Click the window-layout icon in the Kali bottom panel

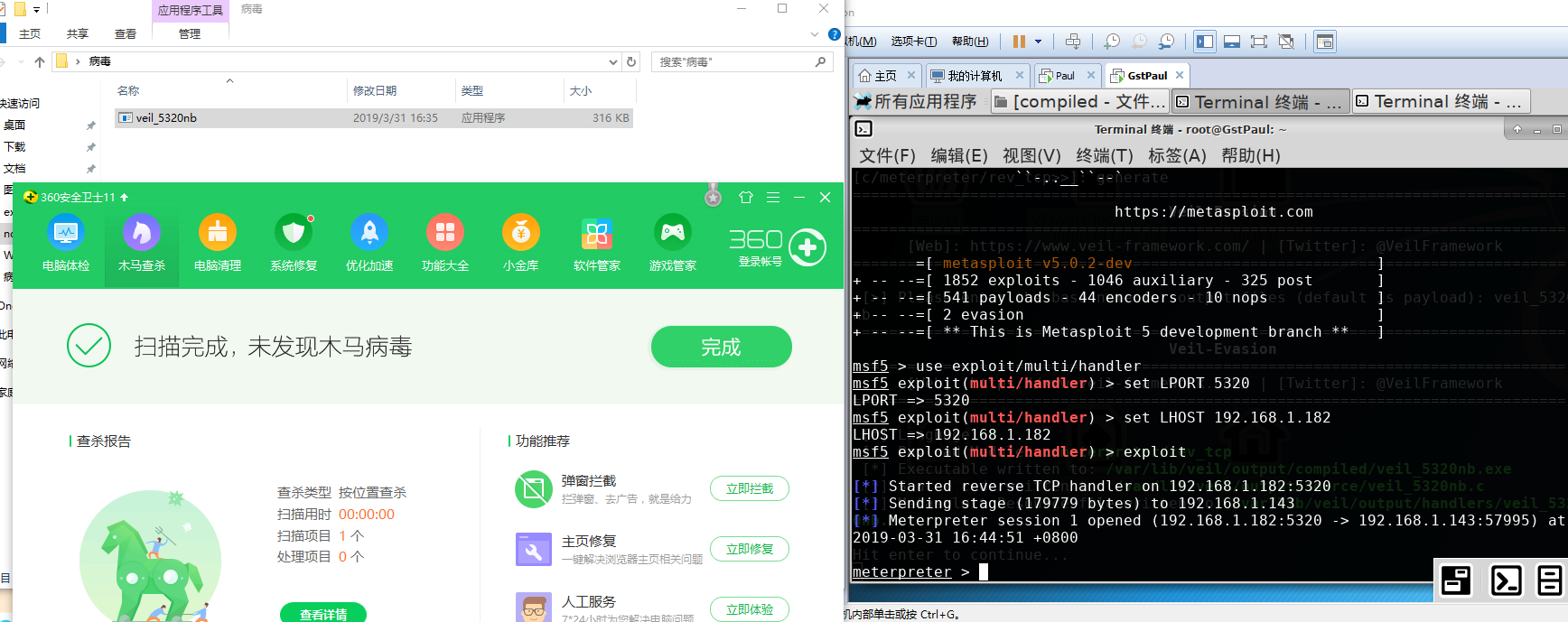tap(1456, 580)
